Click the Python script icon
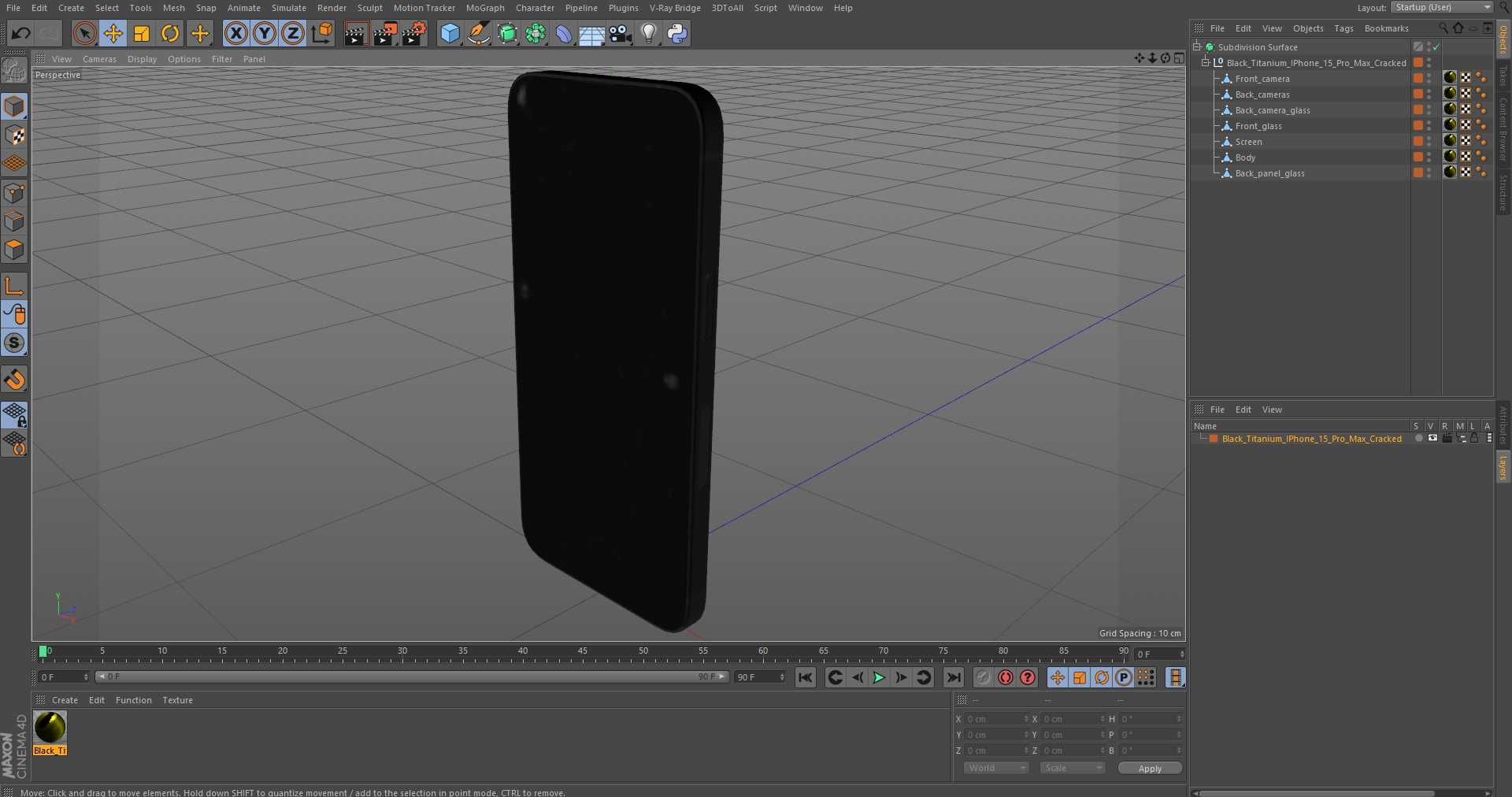This screenshot has width=1512, height=797. 677,33
